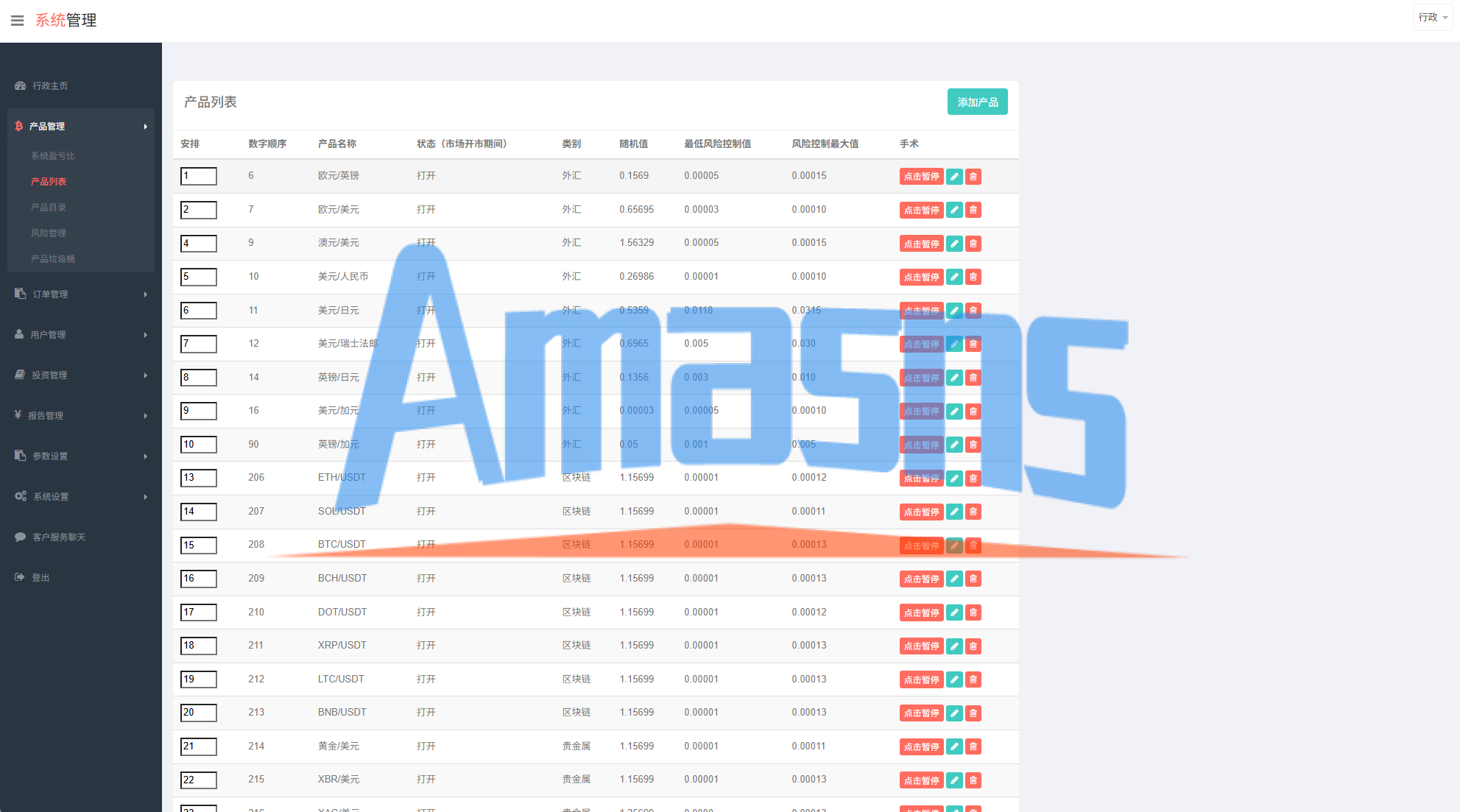Edit the 黄金/美元 product with pencil icon

954,746
